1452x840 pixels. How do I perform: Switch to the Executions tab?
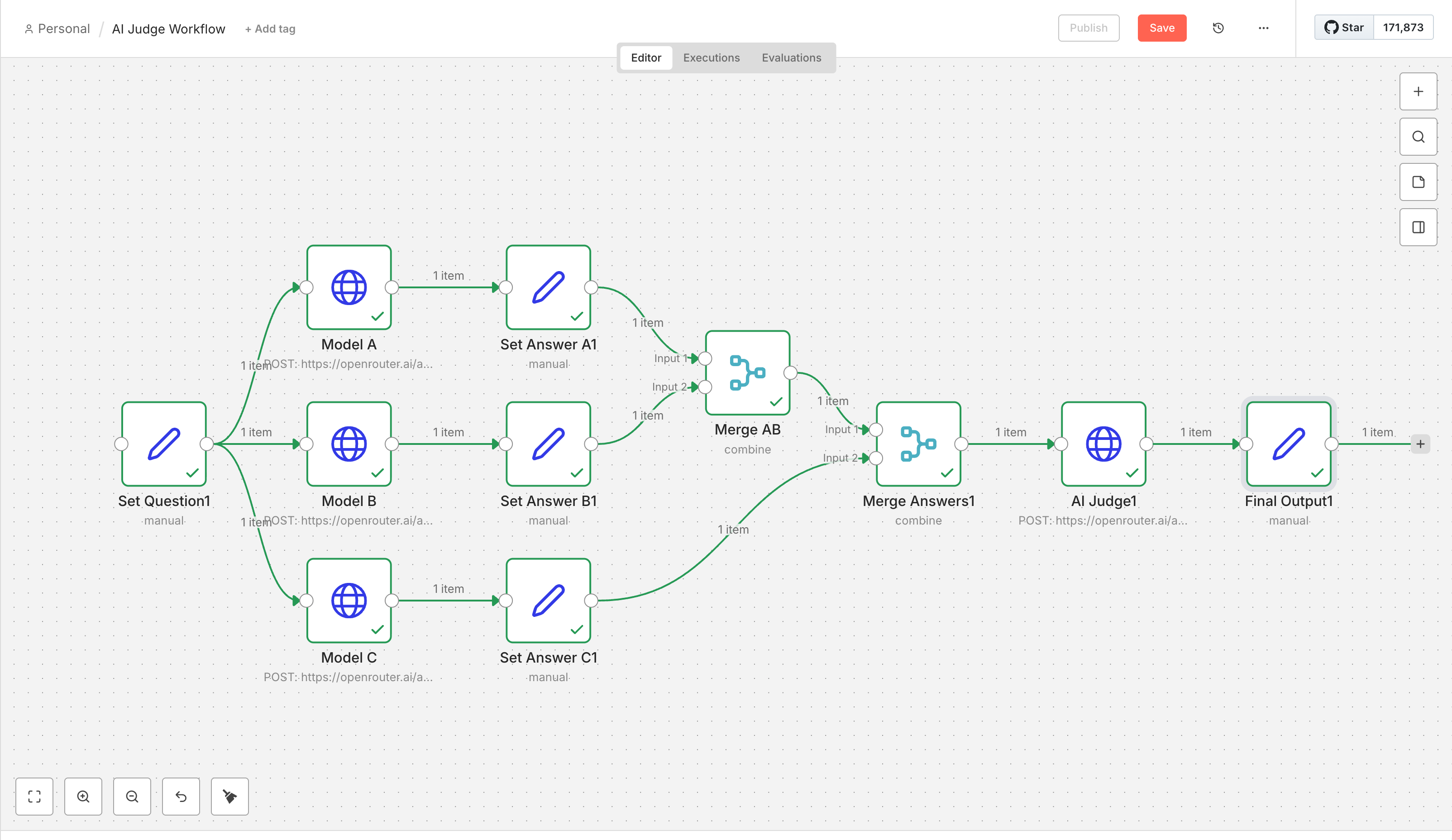[711, 57]
